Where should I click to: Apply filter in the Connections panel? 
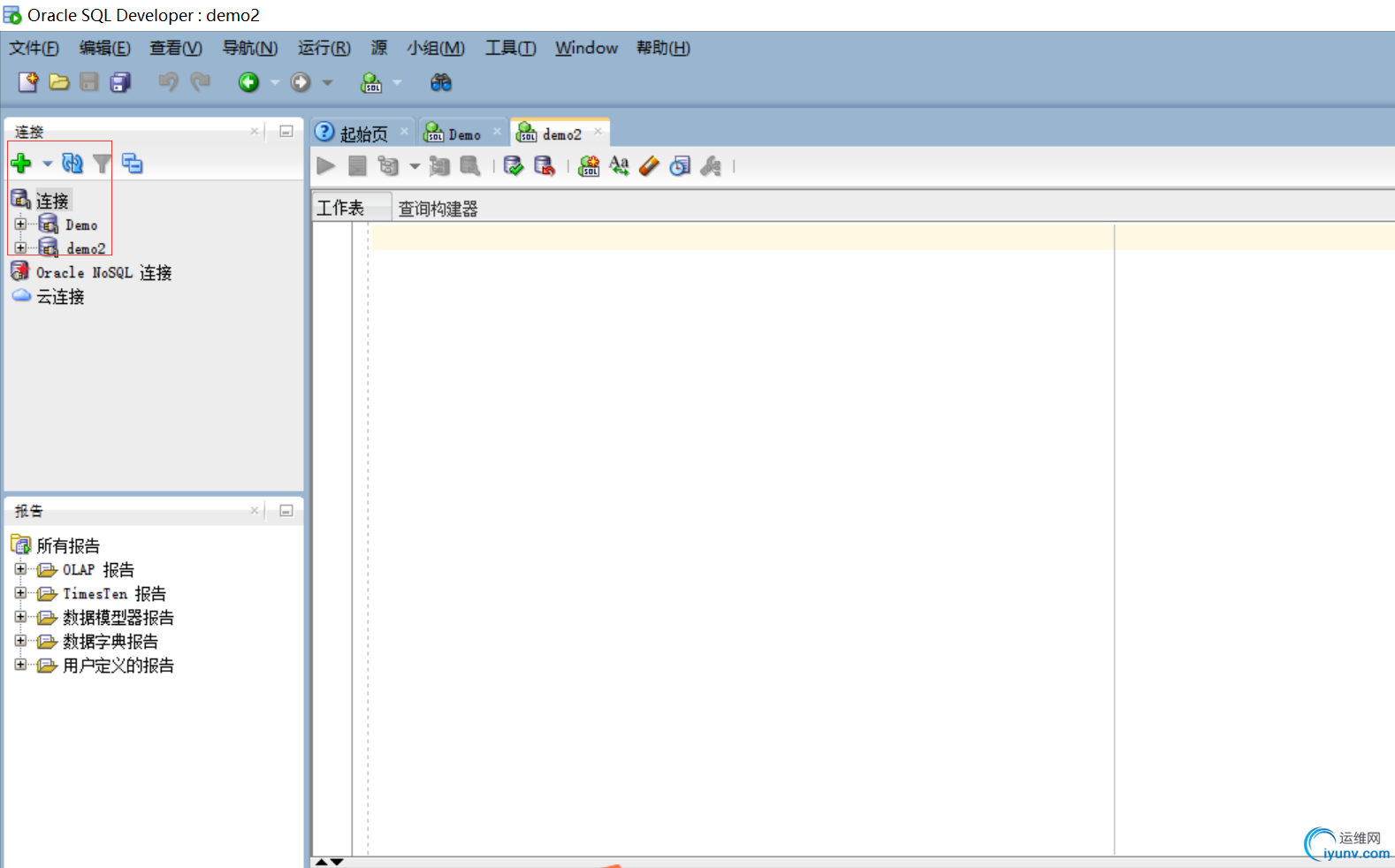click(103, 163)
